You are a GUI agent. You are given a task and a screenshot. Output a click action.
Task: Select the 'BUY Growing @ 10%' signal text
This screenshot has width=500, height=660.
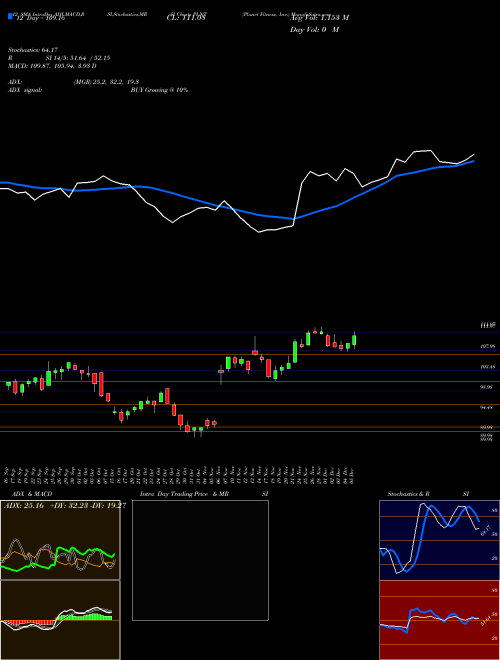pyautogui.click(x=159, y=90)
